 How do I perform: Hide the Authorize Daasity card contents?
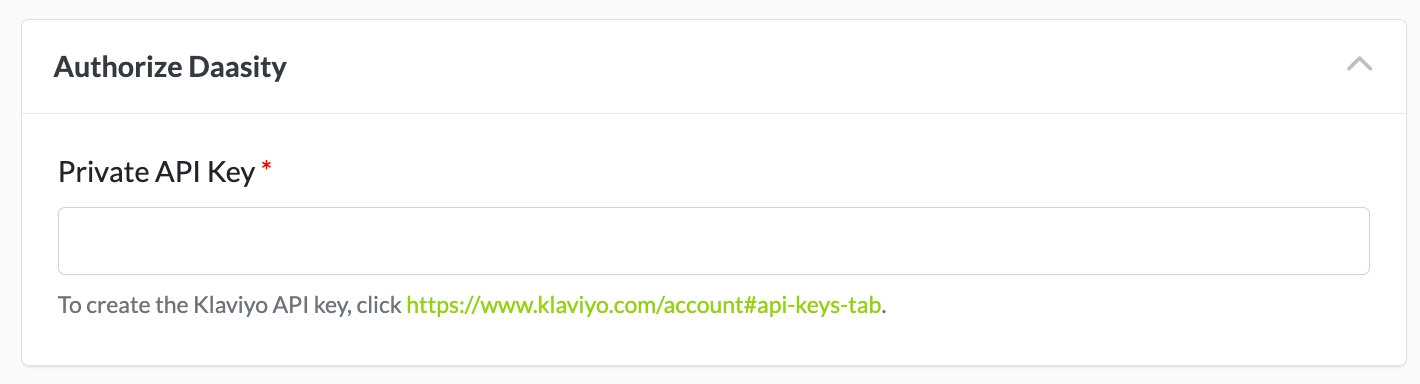point(1359,64)
